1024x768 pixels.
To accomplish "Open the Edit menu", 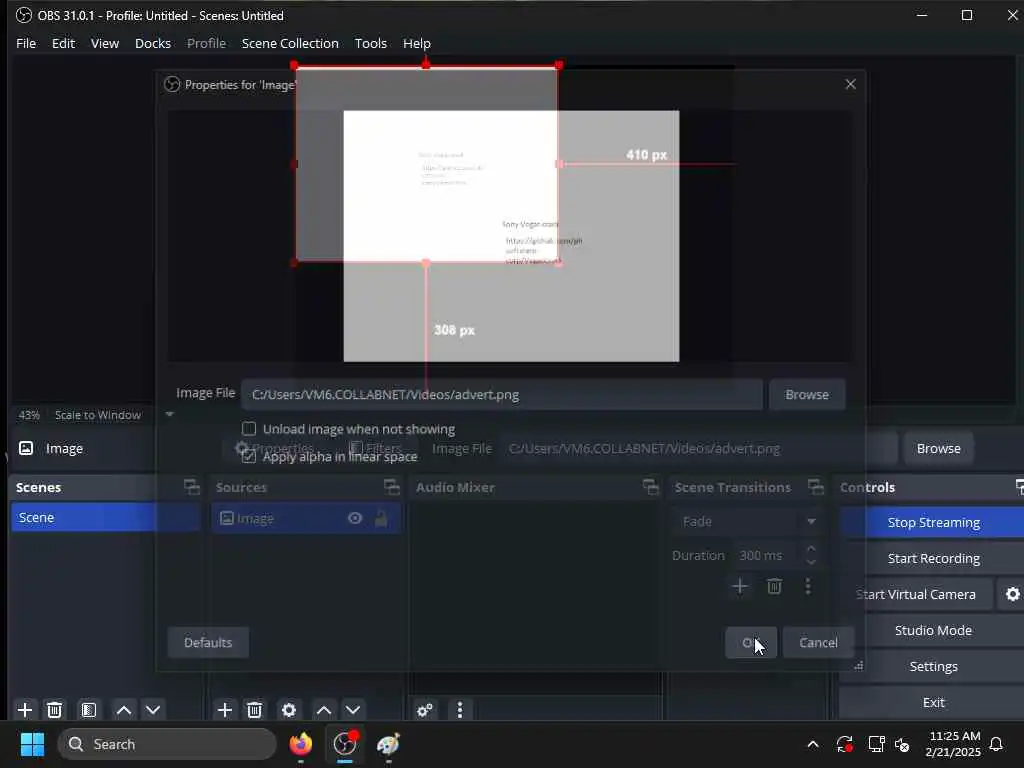I will pyautogui.click(x=63, y=43).
